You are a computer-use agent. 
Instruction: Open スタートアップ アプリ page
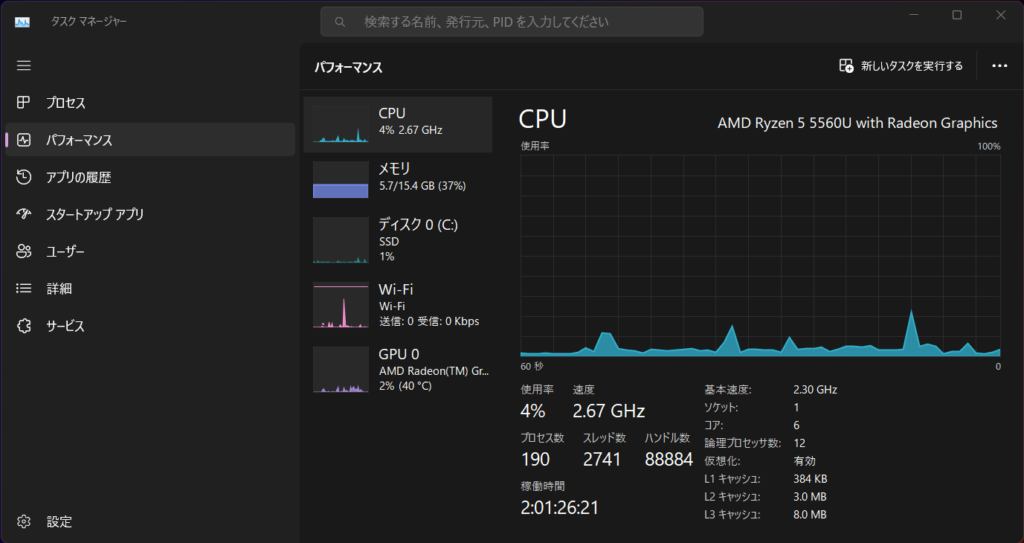[x=95, y=214]
